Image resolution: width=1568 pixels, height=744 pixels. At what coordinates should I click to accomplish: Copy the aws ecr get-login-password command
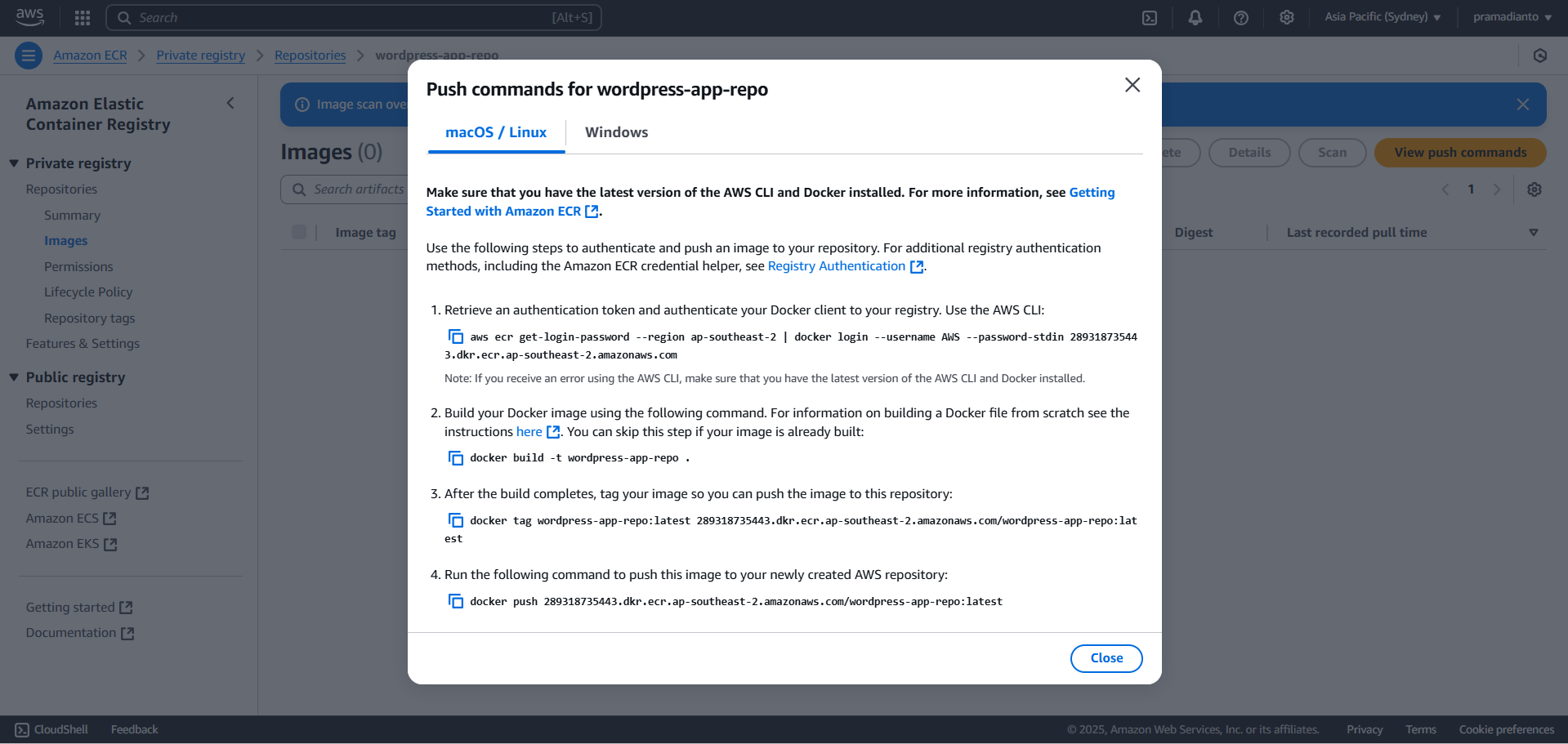coord(456,336)
